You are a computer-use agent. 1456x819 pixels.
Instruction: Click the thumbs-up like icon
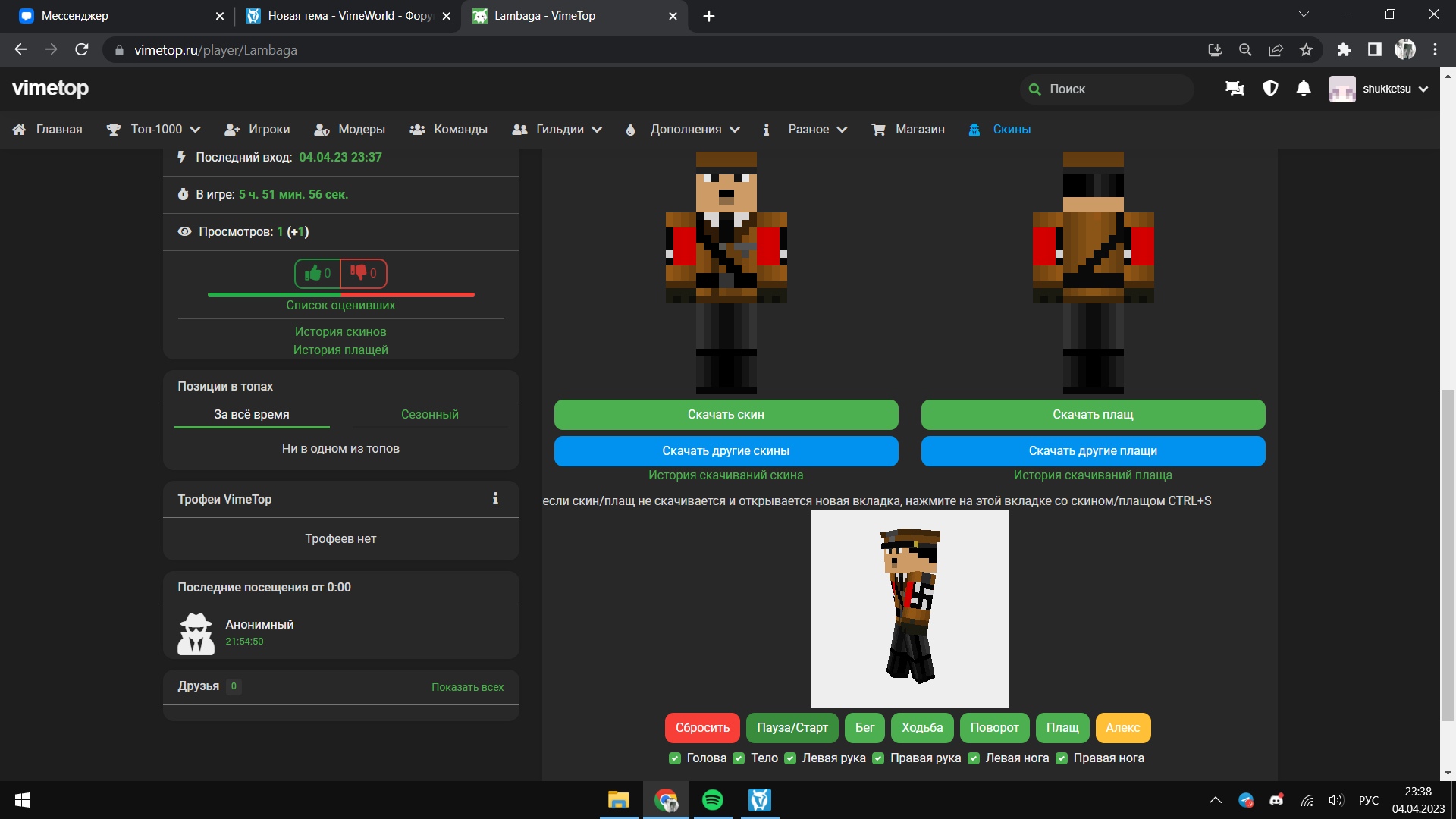tap(312, 273)
